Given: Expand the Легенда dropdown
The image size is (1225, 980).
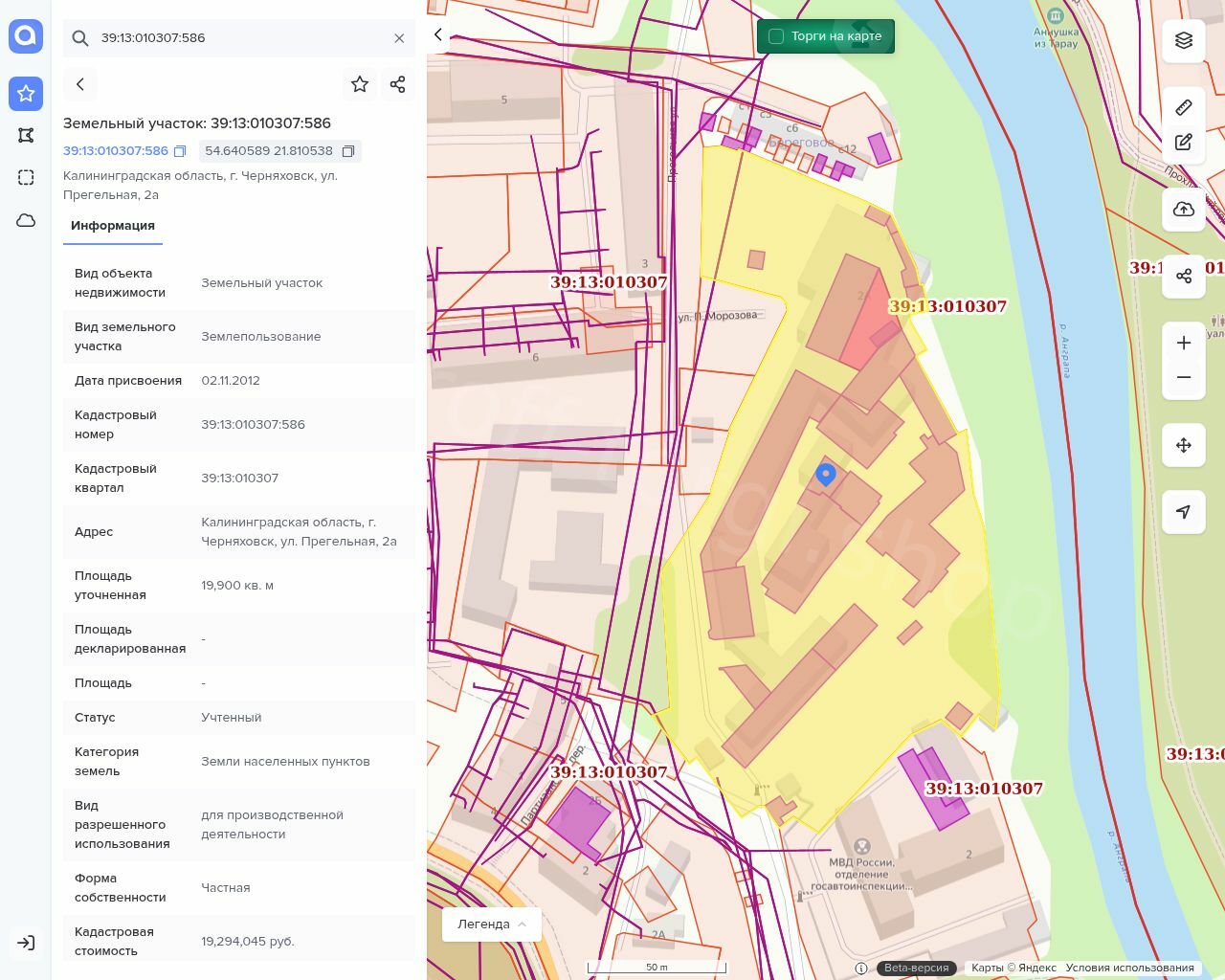Looking at the screenshot, I should (492, 924).
